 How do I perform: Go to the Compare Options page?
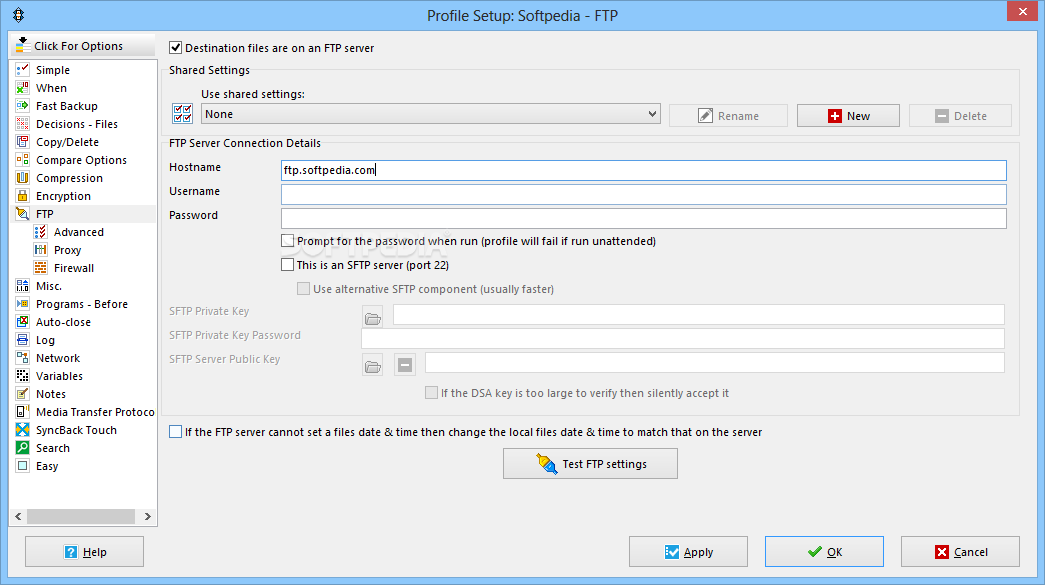tap(81, 160)
